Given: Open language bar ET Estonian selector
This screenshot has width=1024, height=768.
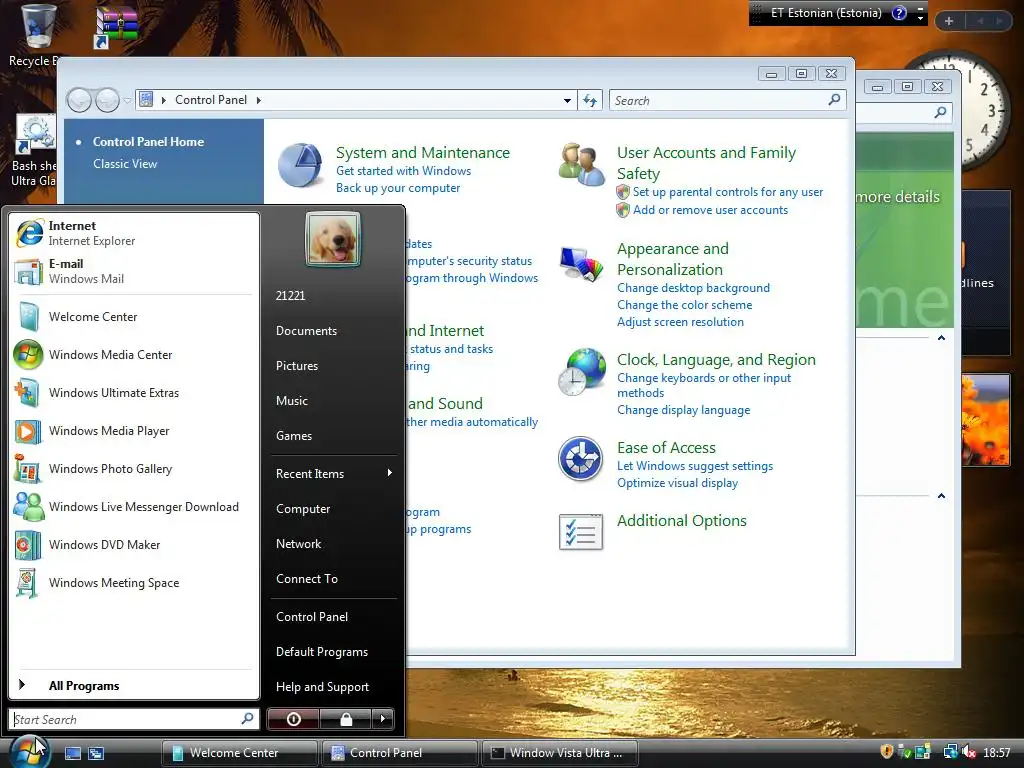Looking at the screenshot, I should (825, 13).
